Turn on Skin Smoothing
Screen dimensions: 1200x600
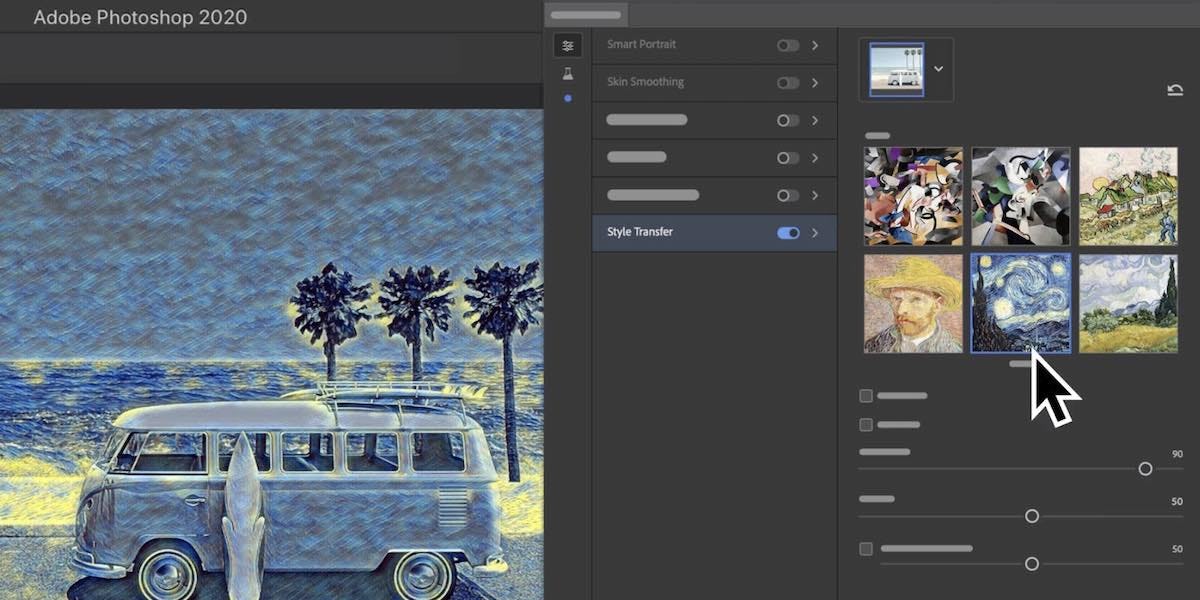tap(789, 83)
